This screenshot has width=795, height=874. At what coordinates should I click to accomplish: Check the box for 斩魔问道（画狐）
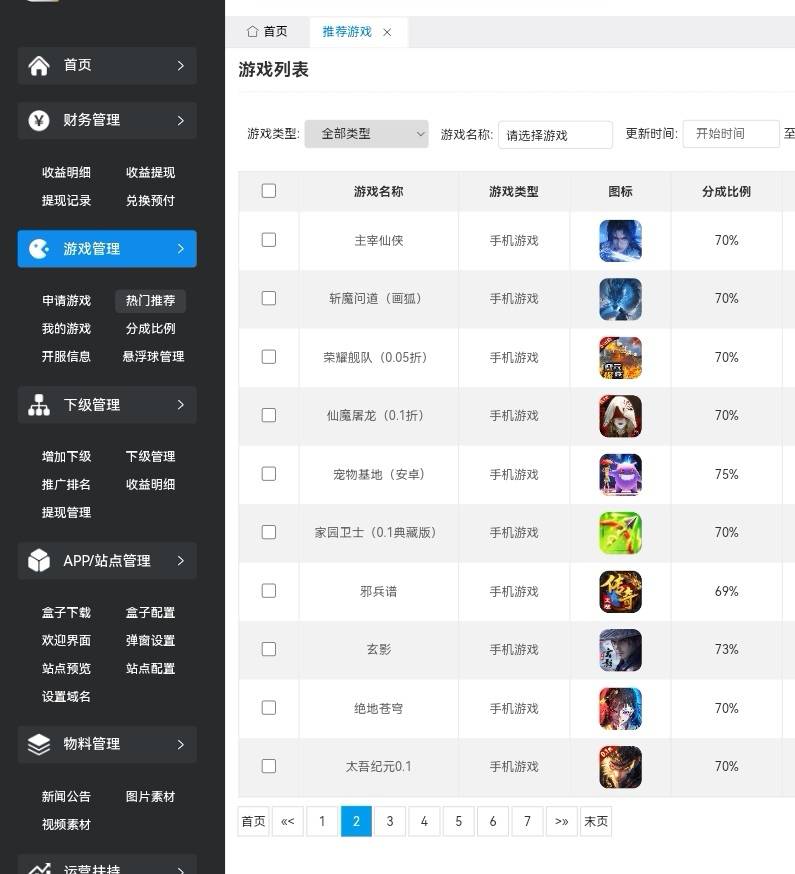coord(268,298)
